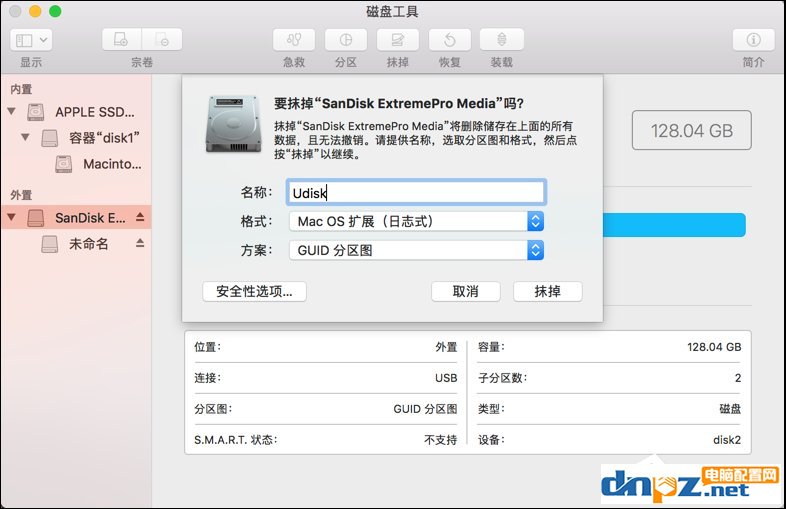Click the S.M.A.R.T. 状态 不支持 value
The height and width of the screenshot is (509, 786).
coord(441,440)
